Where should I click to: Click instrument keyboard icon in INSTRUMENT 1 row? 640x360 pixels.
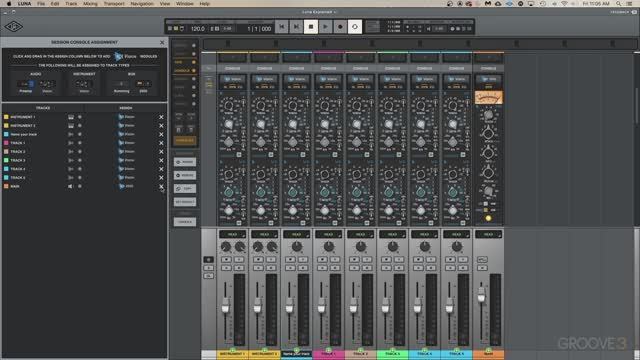(71, 117)
